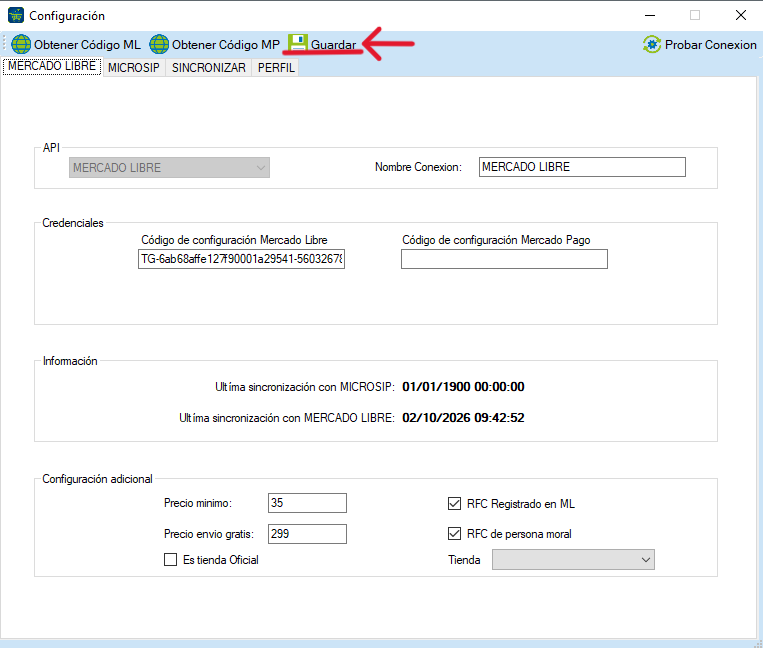Expand the Tienda dropdown
This screenshot has width=763, height=648.
[x=573, y=559]
